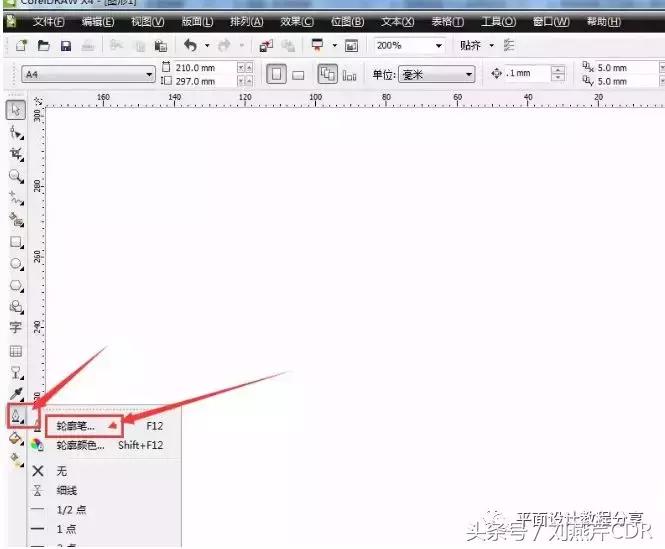Open the A4 paper size dropdown
Image resolution: width=665 pixels, height=549 pixels.
click(149, 75)
